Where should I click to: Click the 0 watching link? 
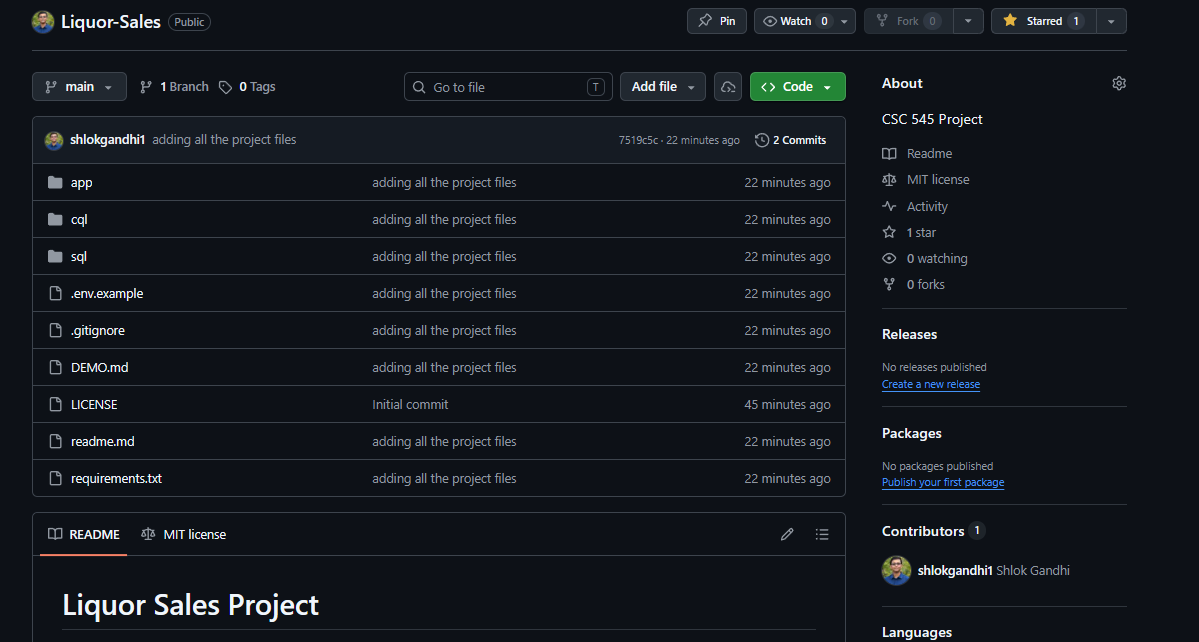937,258
